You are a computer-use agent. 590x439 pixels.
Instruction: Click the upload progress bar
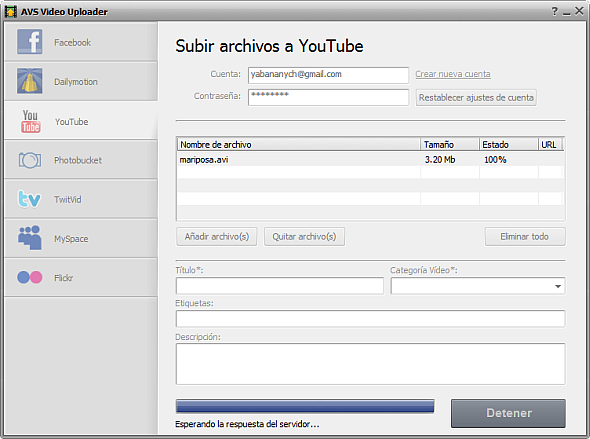[305, 407]
